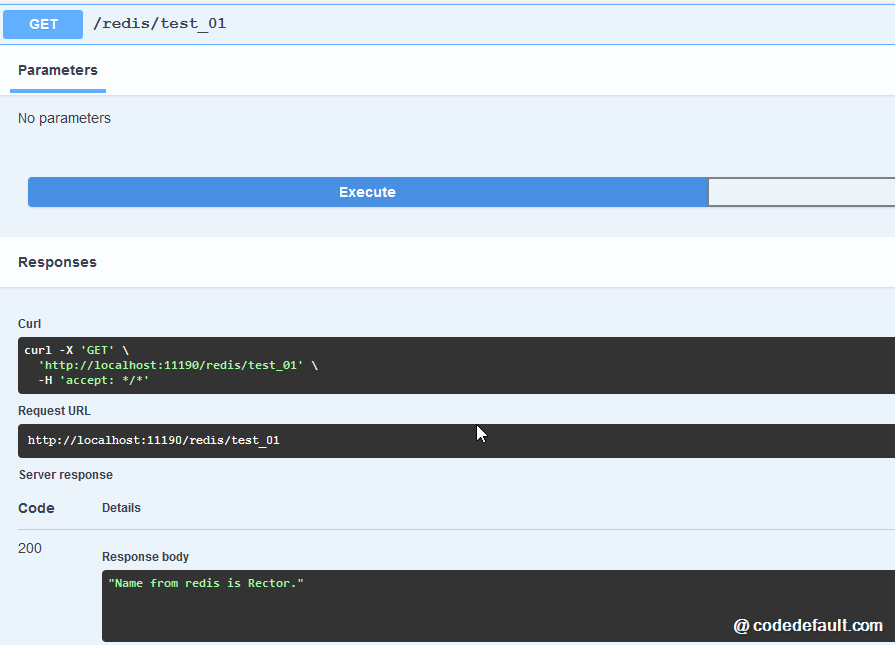895x645 pixels.
Task: Click the -H 'accept: */*' header line
Action: (93, 380)
